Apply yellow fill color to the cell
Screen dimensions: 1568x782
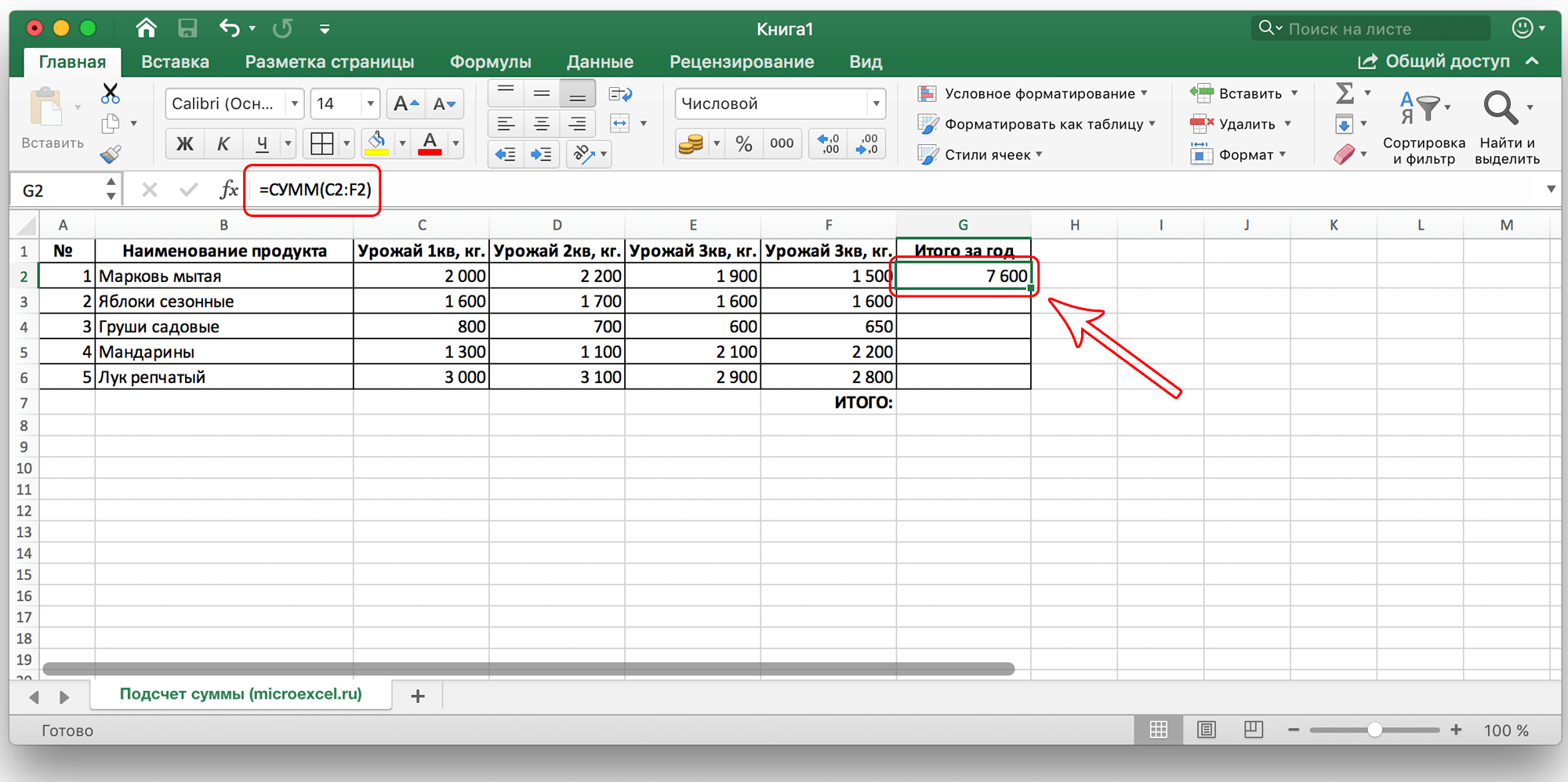click(377, 143)
